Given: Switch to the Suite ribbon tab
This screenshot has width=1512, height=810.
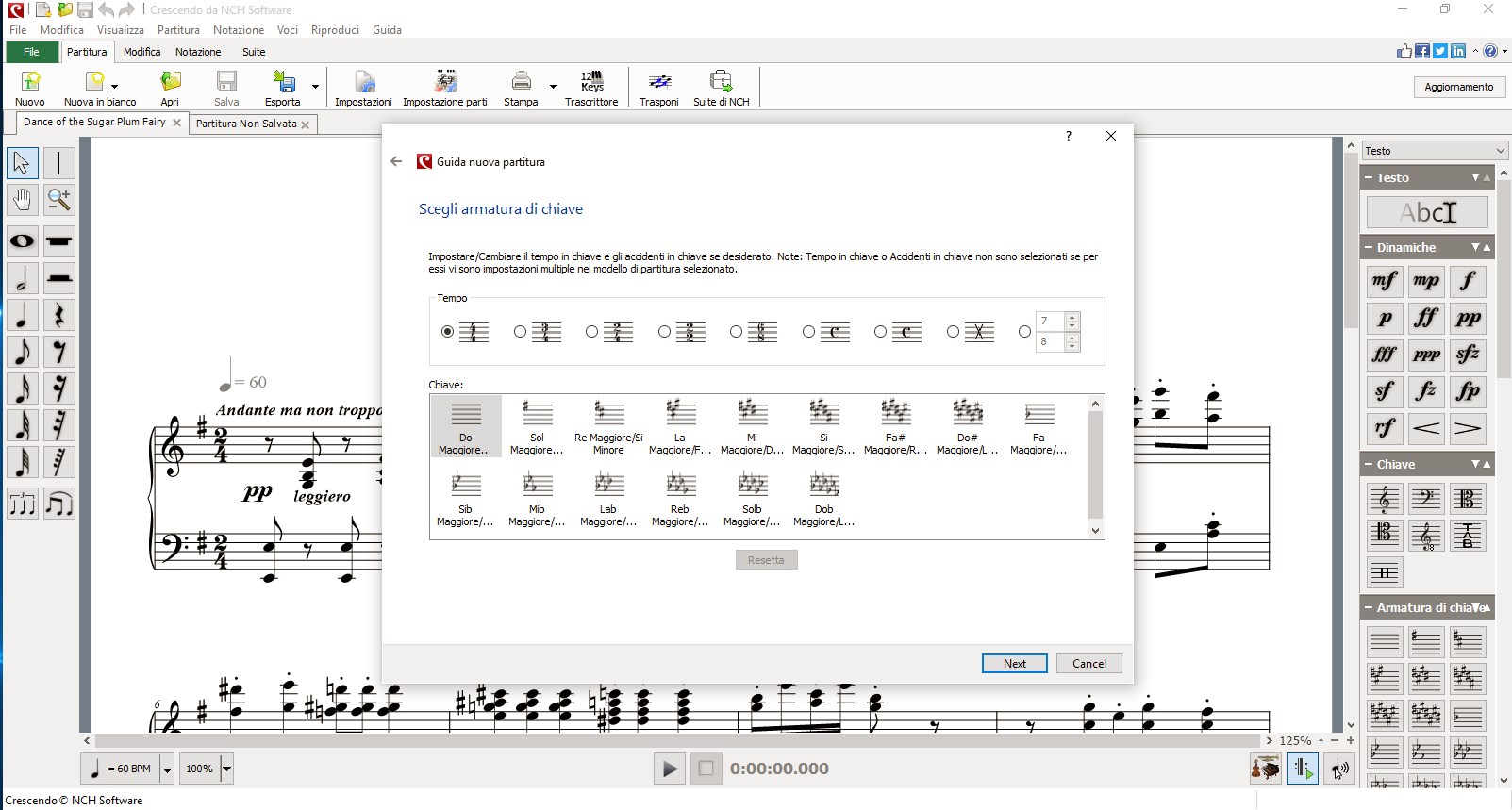Looking at the screenshot, I should pyautogui.click(x=254, y=52).
